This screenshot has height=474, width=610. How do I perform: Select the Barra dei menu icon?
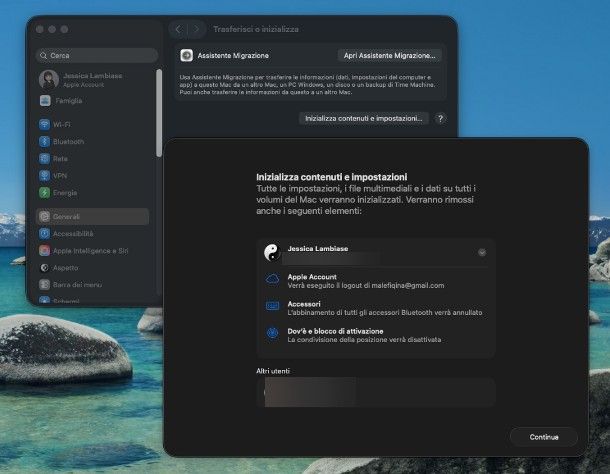click(x=44, y=285)
